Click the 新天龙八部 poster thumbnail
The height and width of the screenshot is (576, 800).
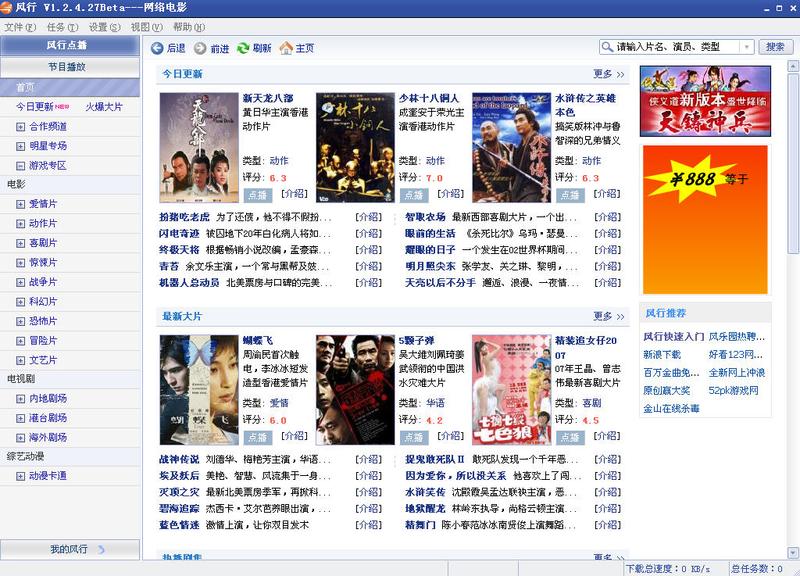point(199,147)
